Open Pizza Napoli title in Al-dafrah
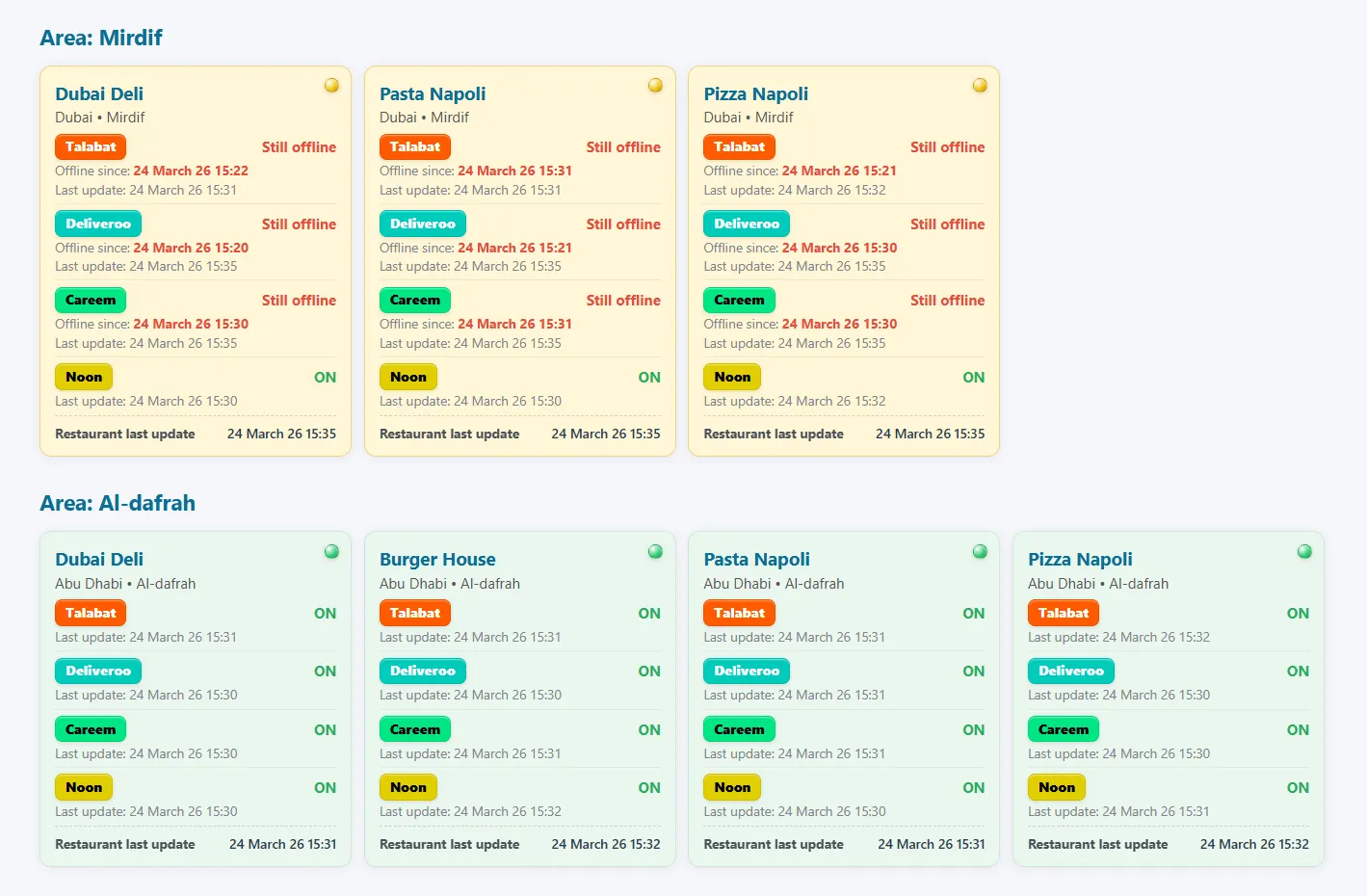The height and width of the screenshot is (896, 1367). coord(1080,559)
